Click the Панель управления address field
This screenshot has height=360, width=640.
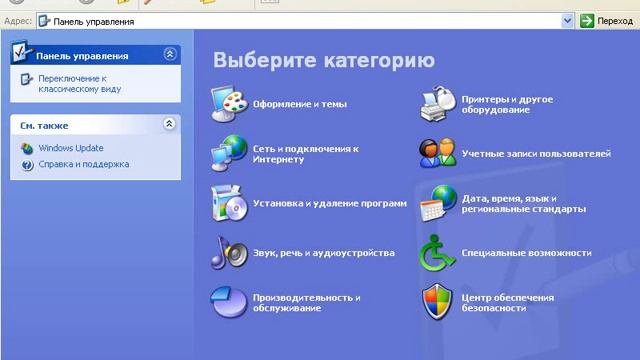pyautogui.click(x=305, y=21)
